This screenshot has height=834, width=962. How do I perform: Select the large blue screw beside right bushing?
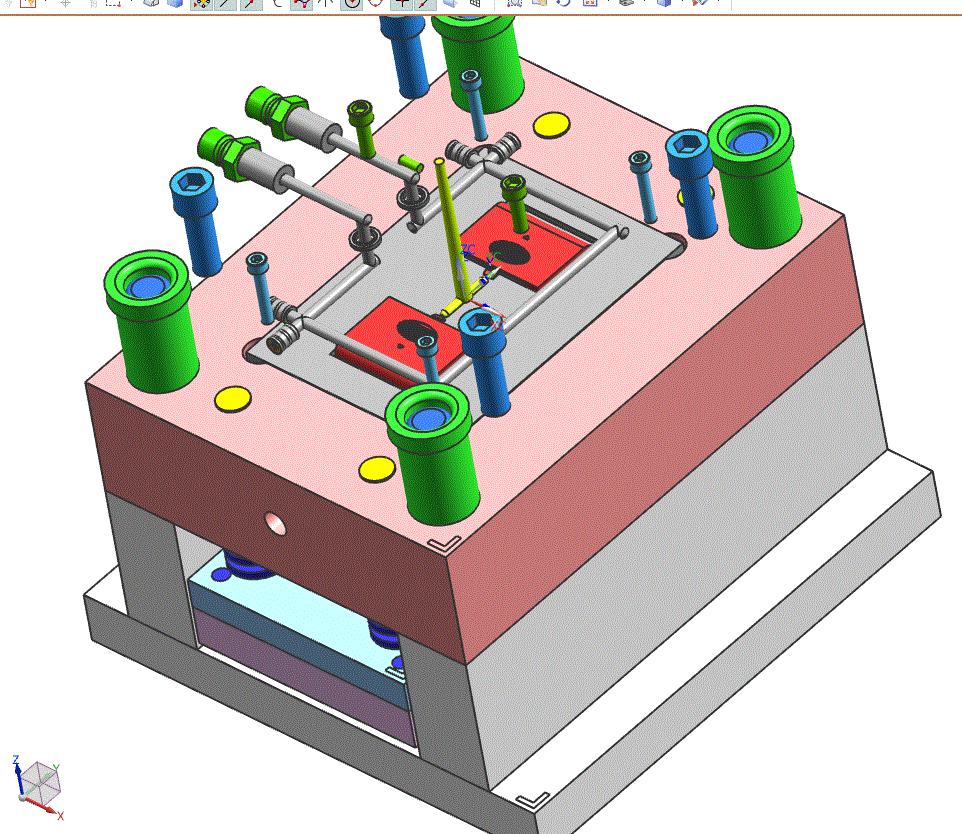pos(692,183)
